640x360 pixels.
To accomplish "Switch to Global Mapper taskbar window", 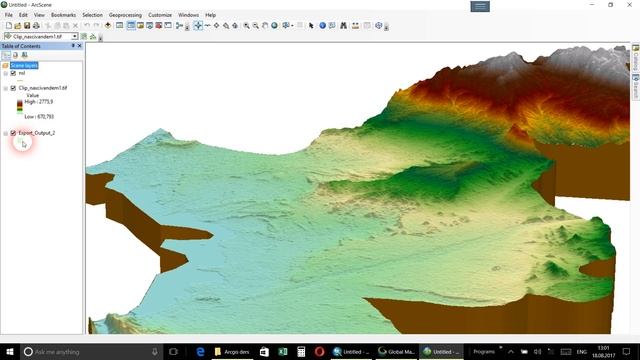I will pos(396,351).
